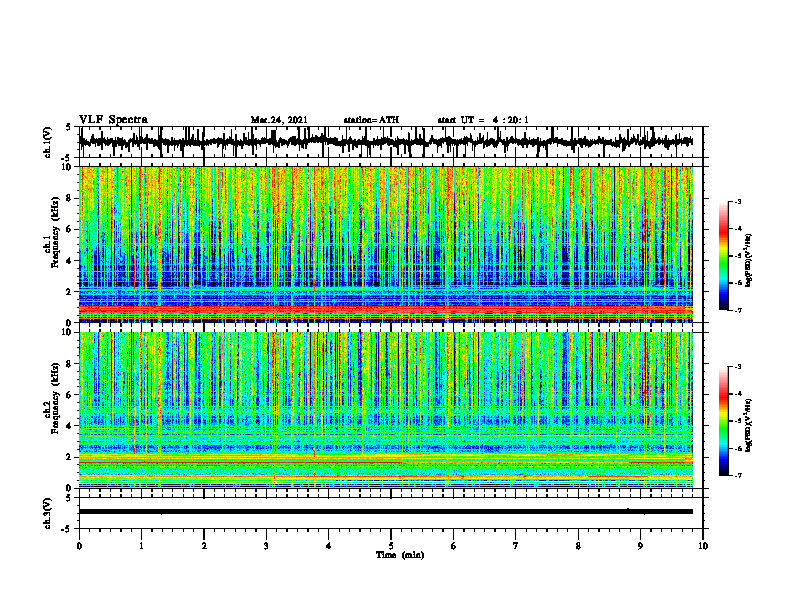The width and height of the screenshot is (792, 612).
Task: Click the 'start UT = 4:20:1' label
Action: (483, 120)
